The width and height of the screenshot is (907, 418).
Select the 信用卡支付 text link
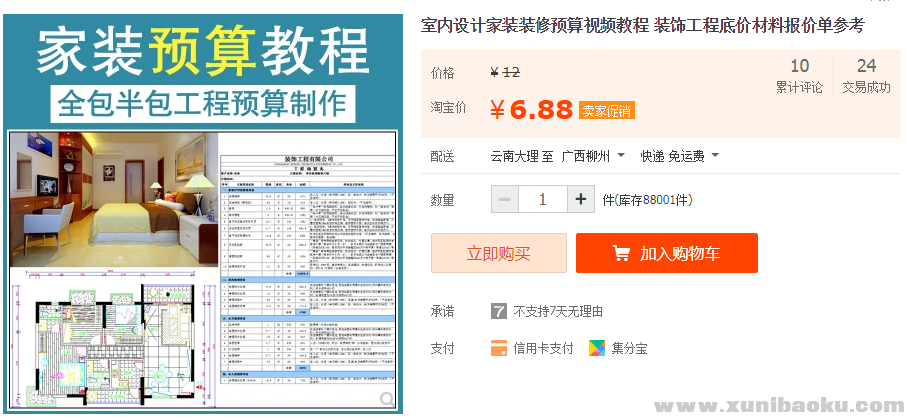click(544, 349)
